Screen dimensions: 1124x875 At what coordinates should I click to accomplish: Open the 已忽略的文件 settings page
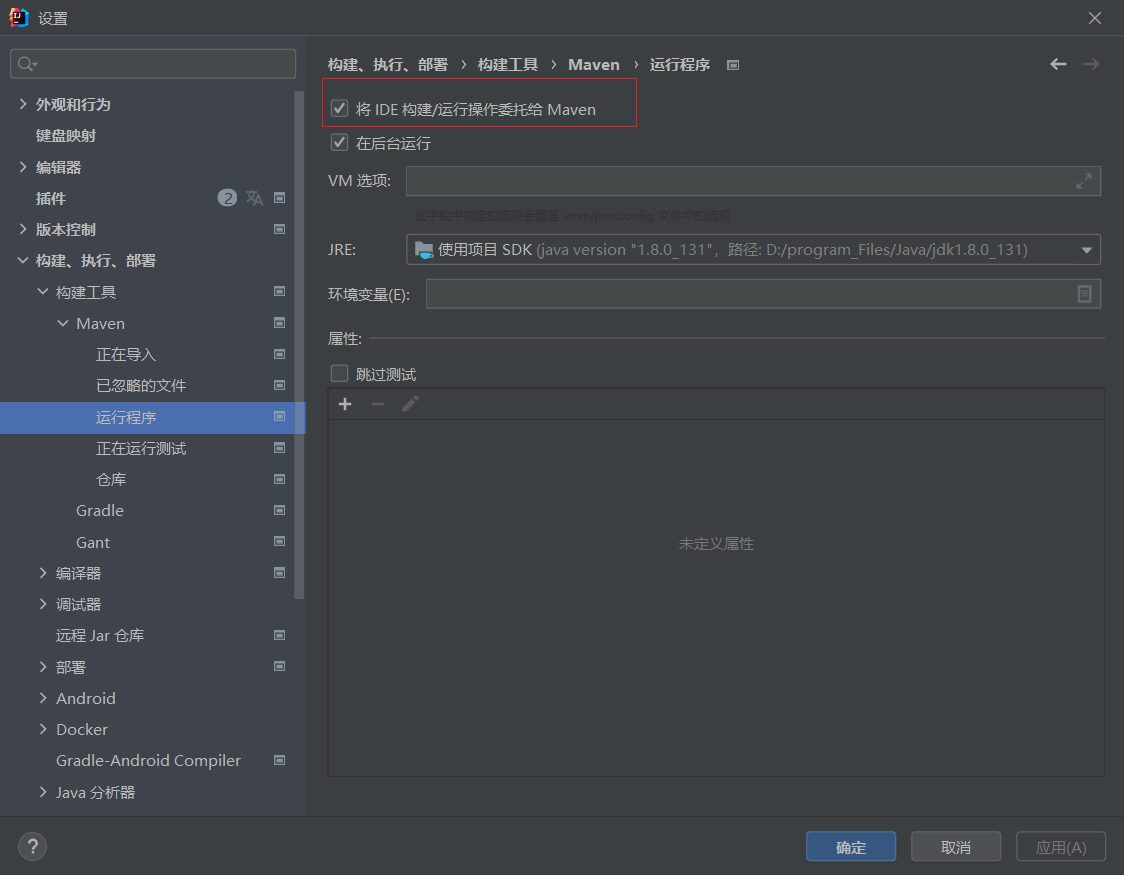tap(141, 386)
